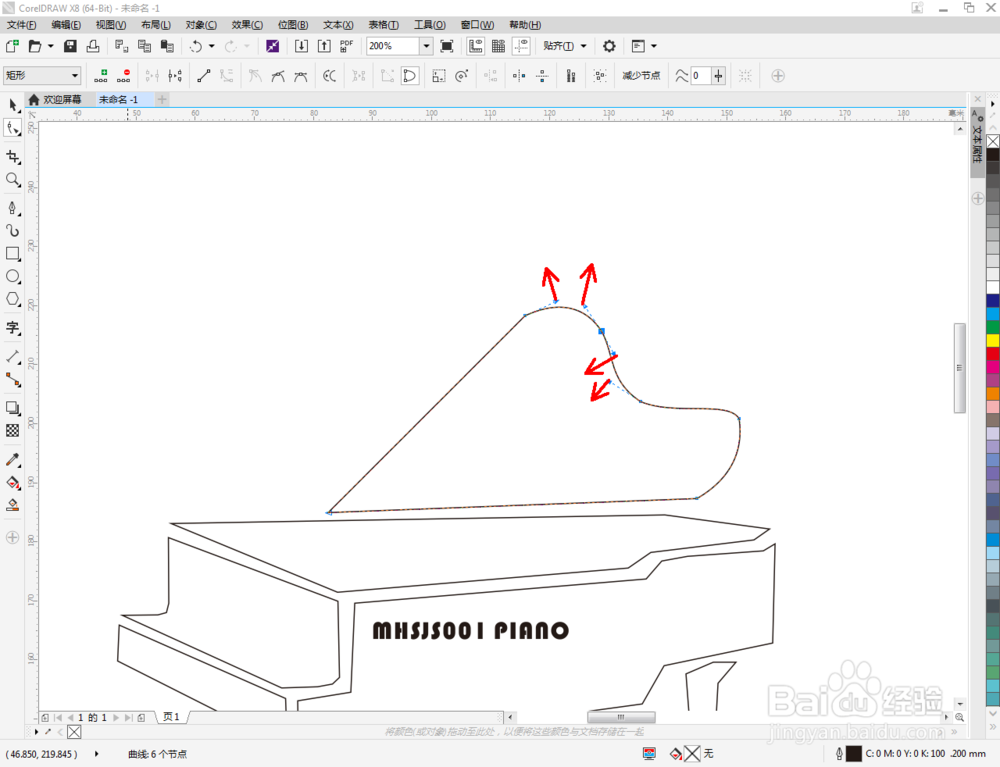Open the 工具(O) menu
The width and height of the screenshot is (1000, 767).
coord(430,25)
